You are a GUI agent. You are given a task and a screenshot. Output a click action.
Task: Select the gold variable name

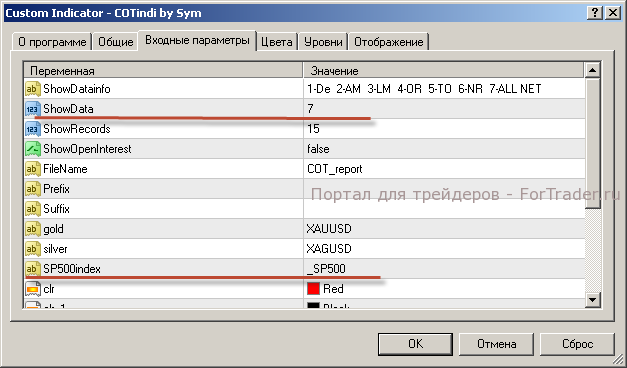click(x=53, y=229)
